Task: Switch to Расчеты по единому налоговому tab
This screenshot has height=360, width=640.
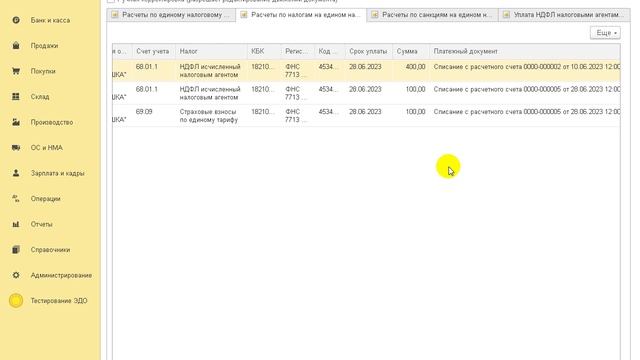Action: click(x=171, y=15)
